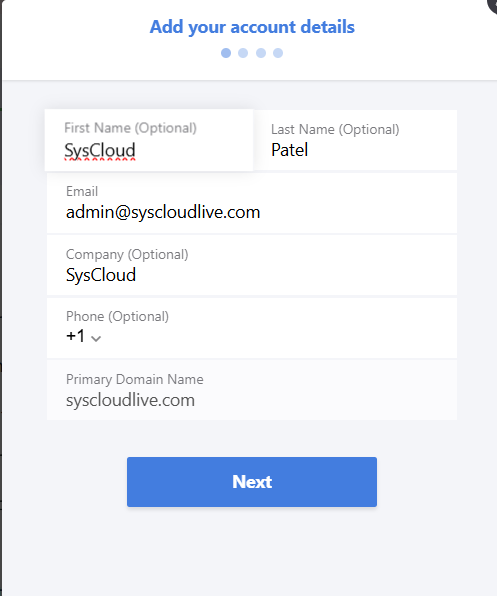
Task: Click the Company field showing SysCloud
Action: tap(252, 265)
